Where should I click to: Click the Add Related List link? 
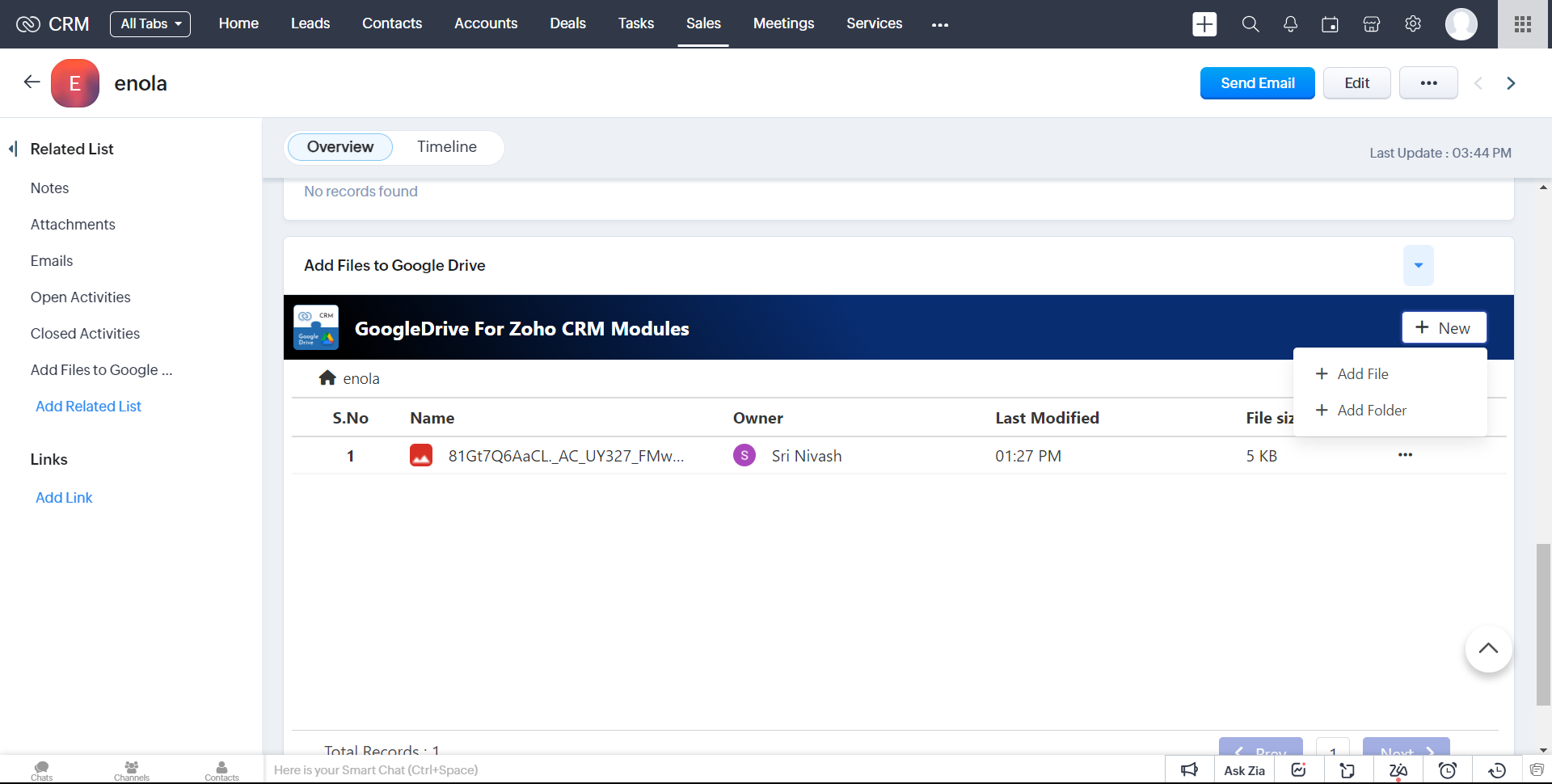[x=88, y=407]
